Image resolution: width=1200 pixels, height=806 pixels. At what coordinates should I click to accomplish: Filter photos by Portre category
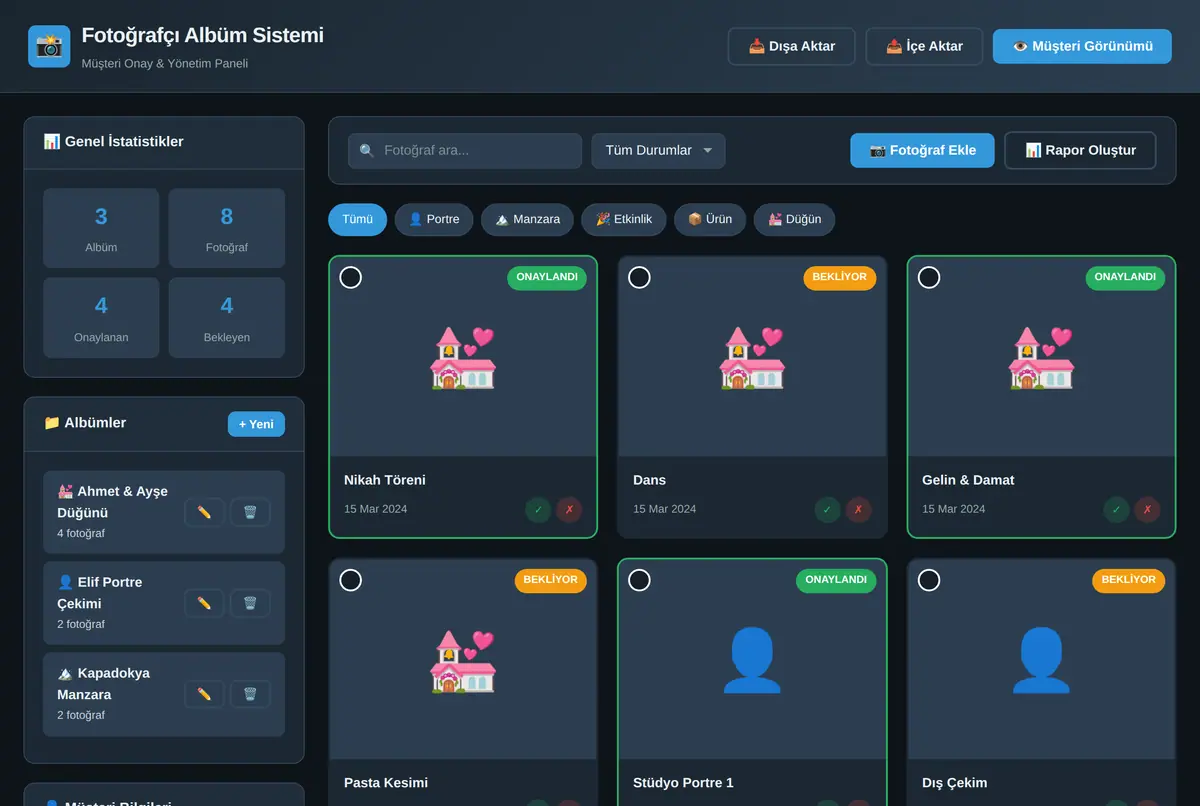[x=434, y=220]
